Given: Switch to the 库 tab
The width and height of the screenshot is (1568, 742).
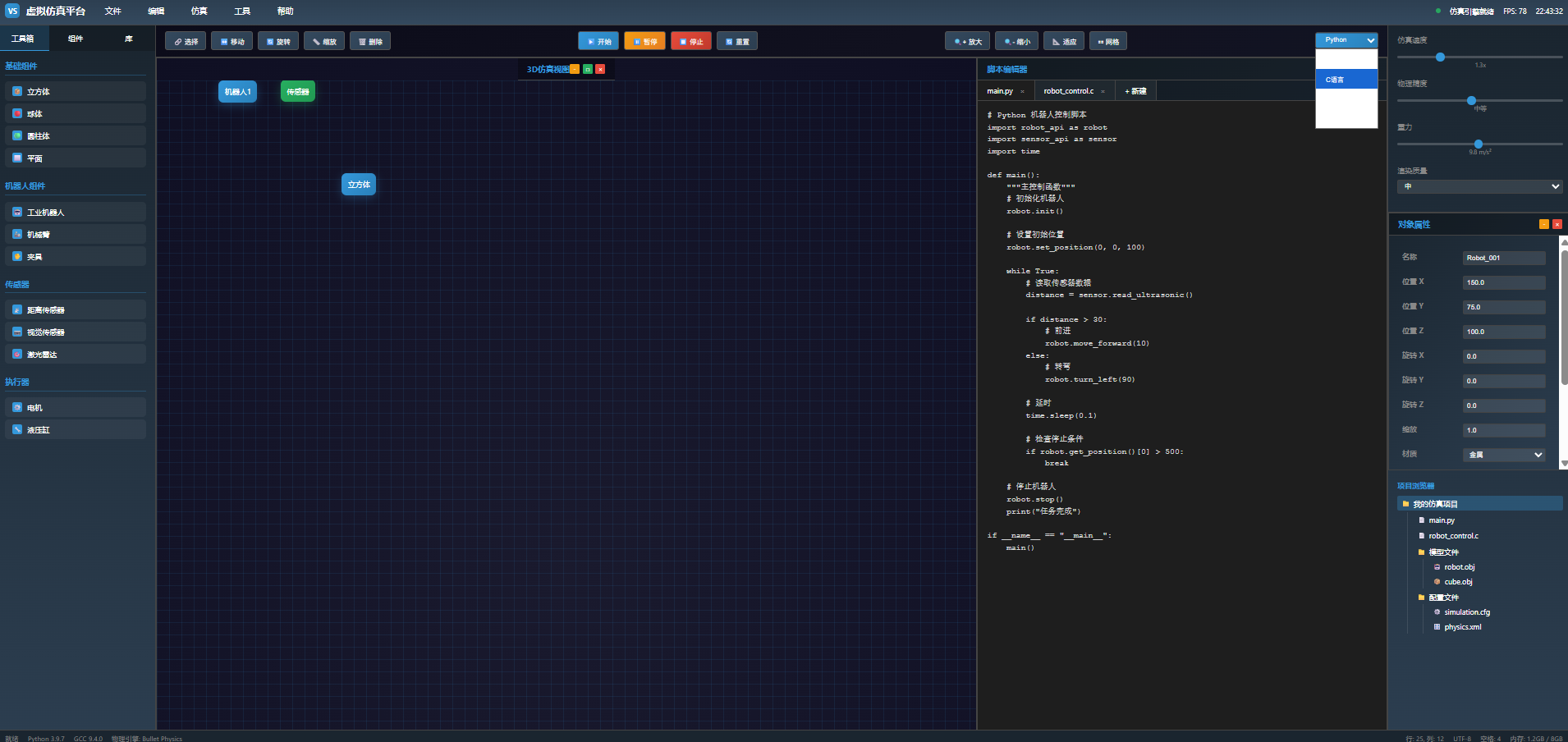Looking at the screenshot, I should coord(129,39).
